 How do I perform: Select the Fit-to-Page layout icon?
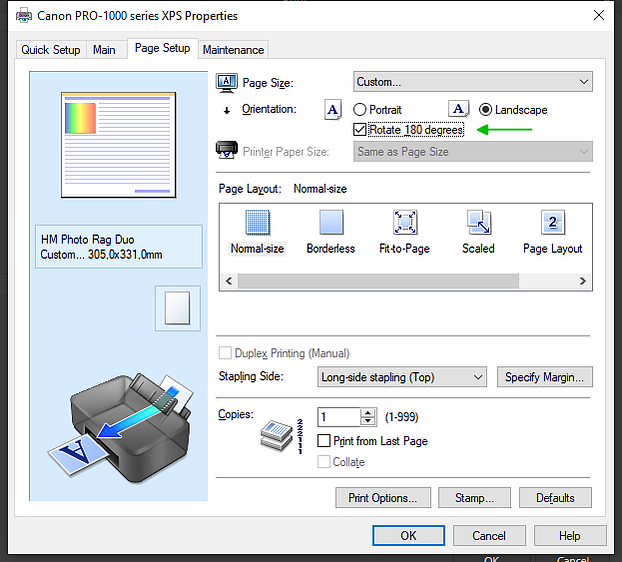pos(405,222)
